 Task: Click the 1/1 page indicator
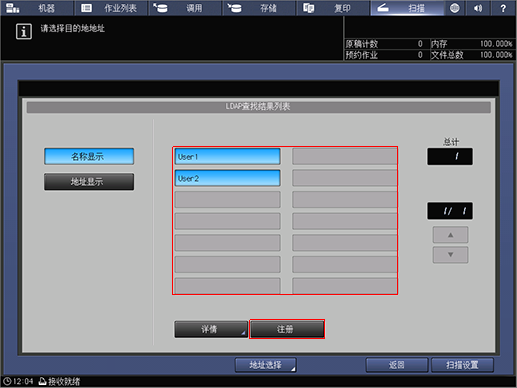click(x=450, y=211)
